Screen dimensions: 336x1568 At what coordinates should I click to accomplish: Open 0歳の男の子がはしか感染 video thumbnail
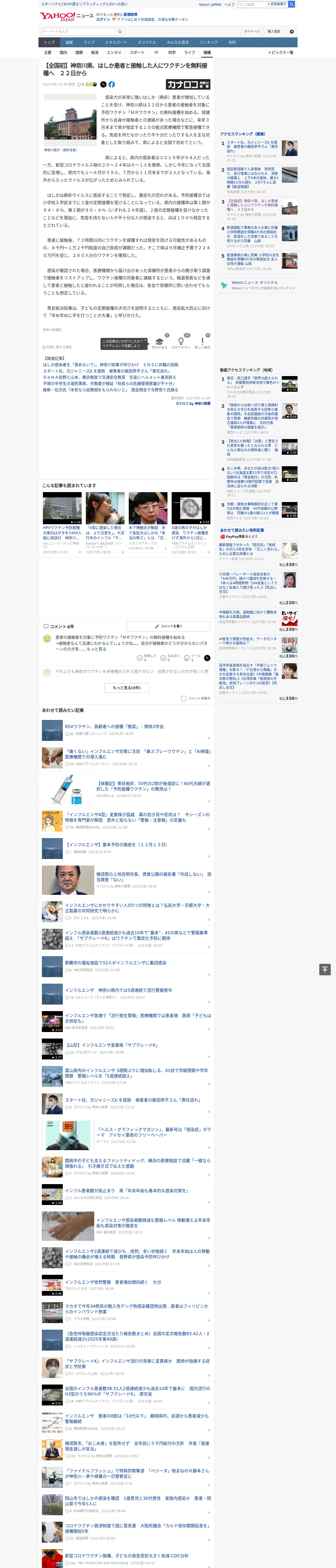[x=191, y=508]
